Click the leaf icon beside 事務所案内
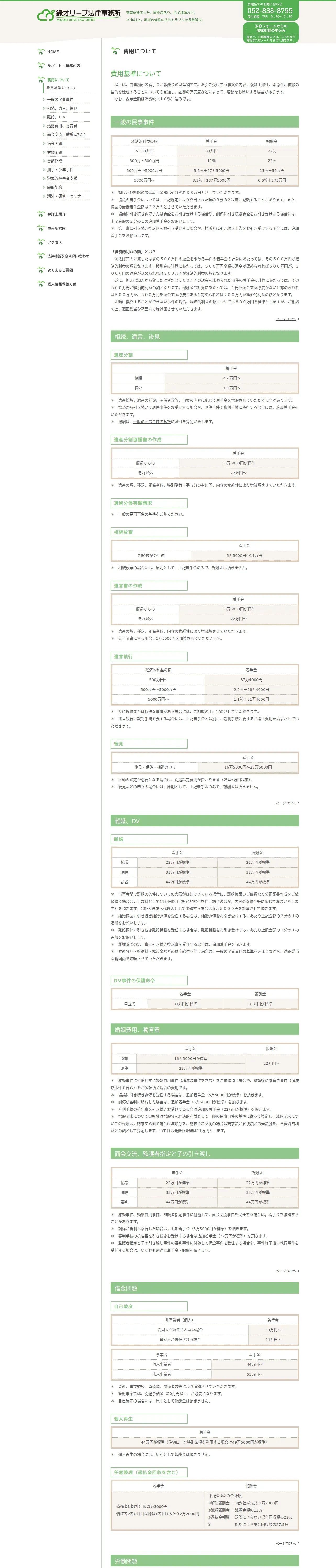Image resolution: width=336 pixels, height=1568 pixels. click(x=41, y=228)
